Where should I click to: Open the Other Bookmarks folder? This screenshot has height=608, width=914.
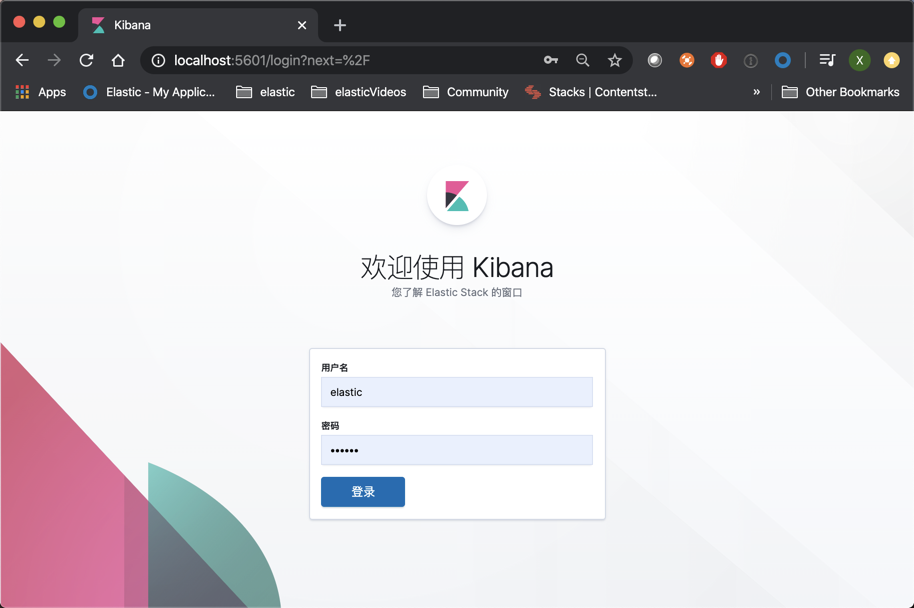tap(841, 92)
